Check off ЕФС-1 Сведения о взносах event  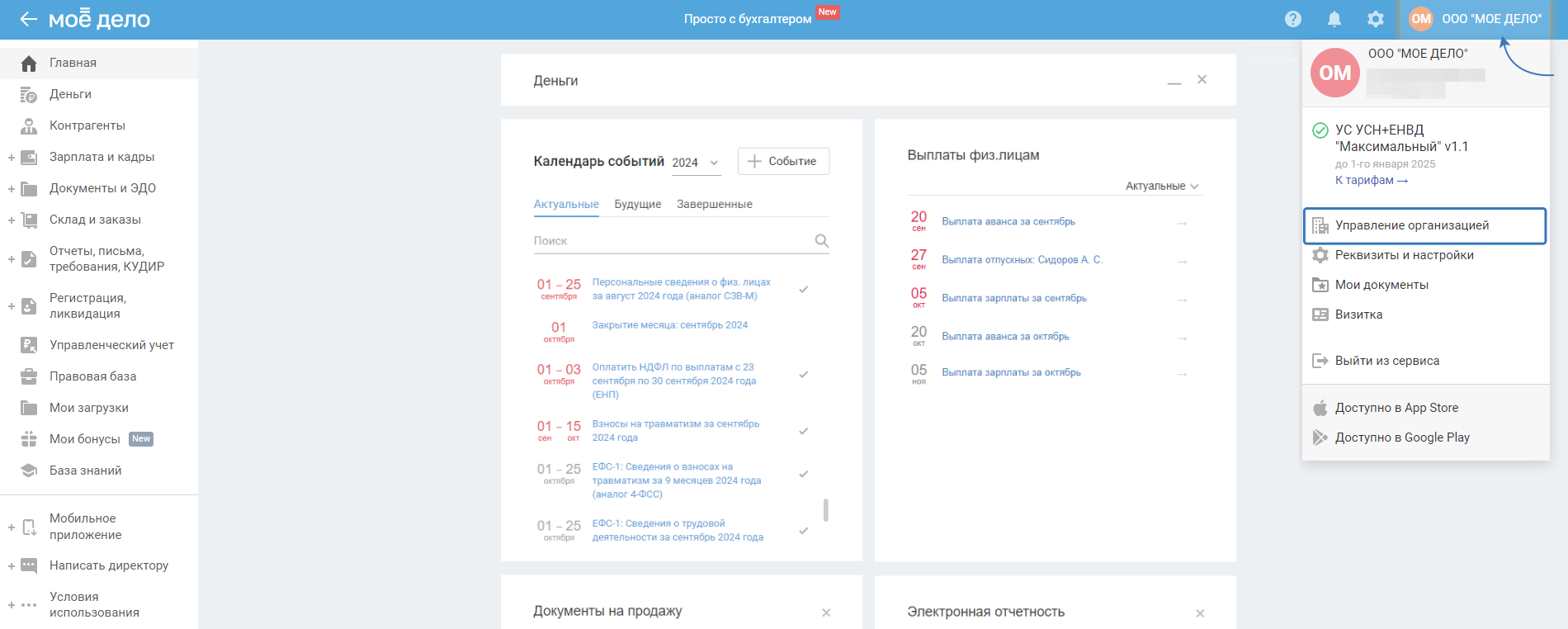click(x=804, y=475)
